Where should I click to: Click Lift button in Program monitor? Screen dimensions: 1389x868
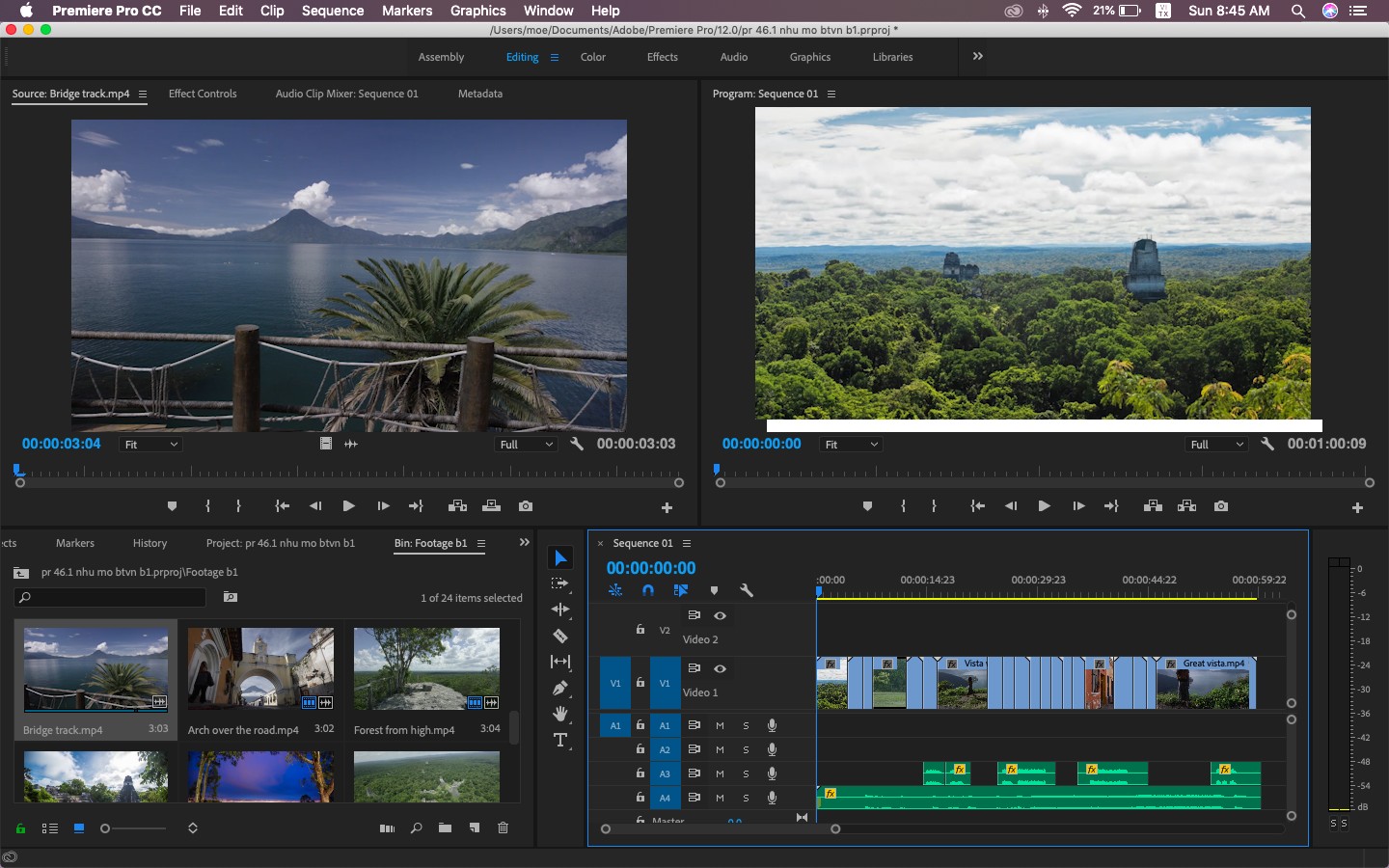[1153, 506]
